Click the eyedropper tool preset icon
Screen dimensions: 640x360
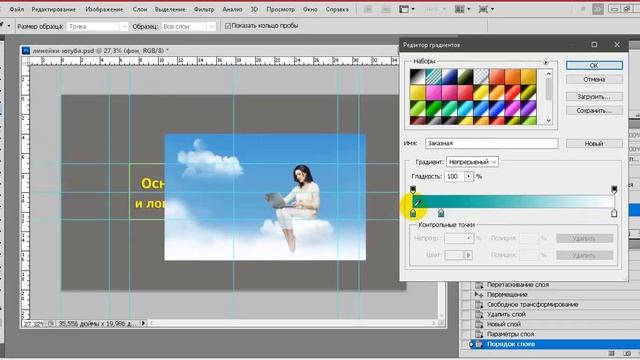click(x=3, y=26)
